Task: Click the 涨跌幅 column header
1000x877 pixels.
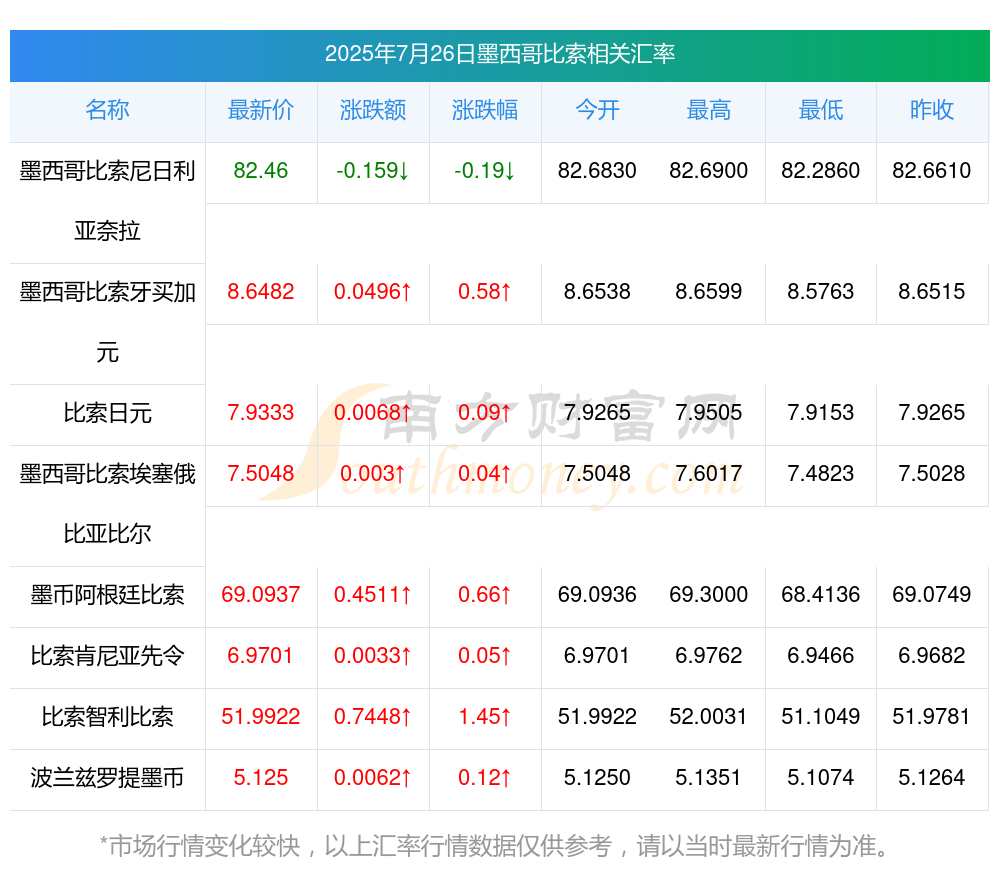Action: pos(485,110)
